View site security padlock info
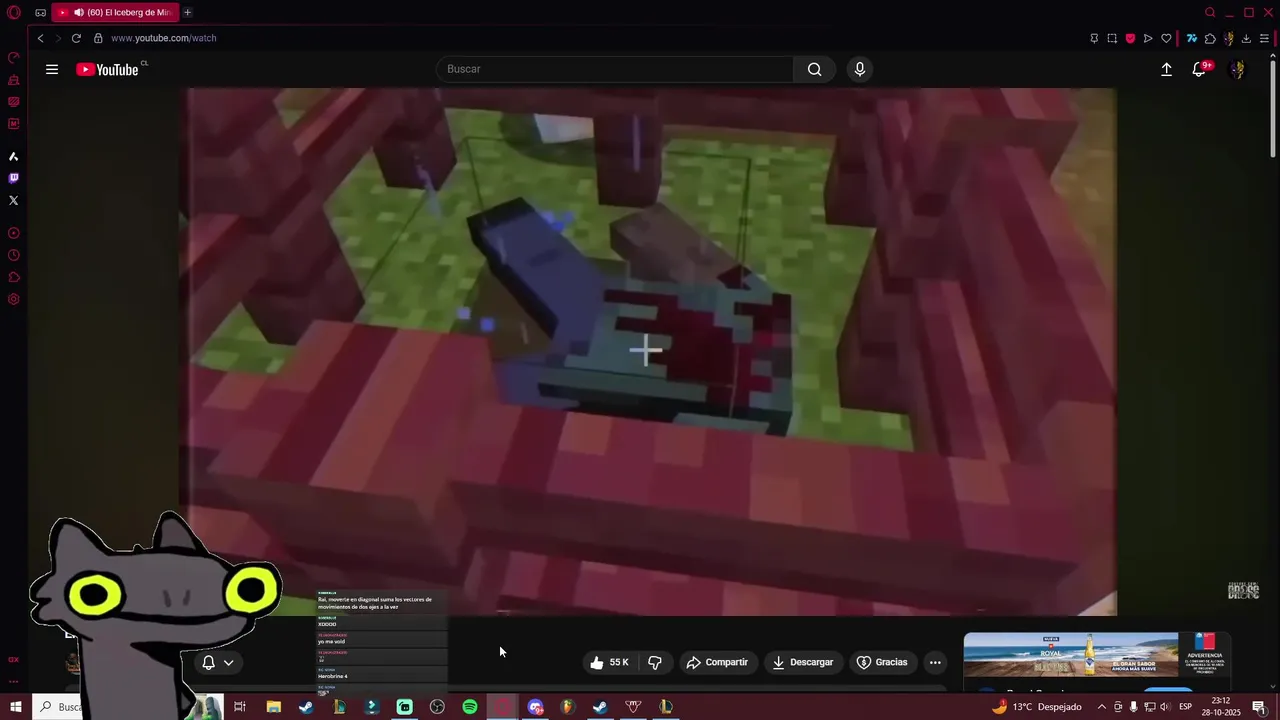This screenshot has height=720, width=1280. click(98, 38)
